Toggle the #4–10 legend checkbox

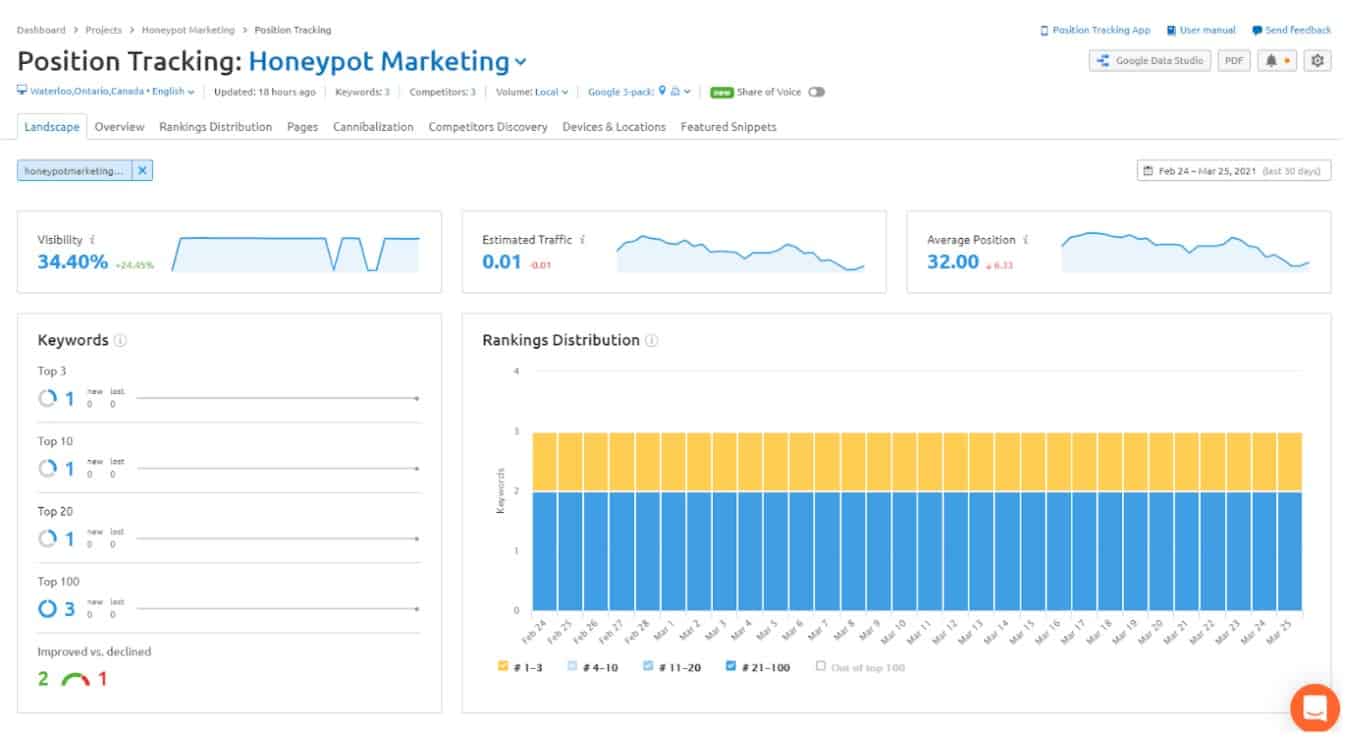coord(574,666)
